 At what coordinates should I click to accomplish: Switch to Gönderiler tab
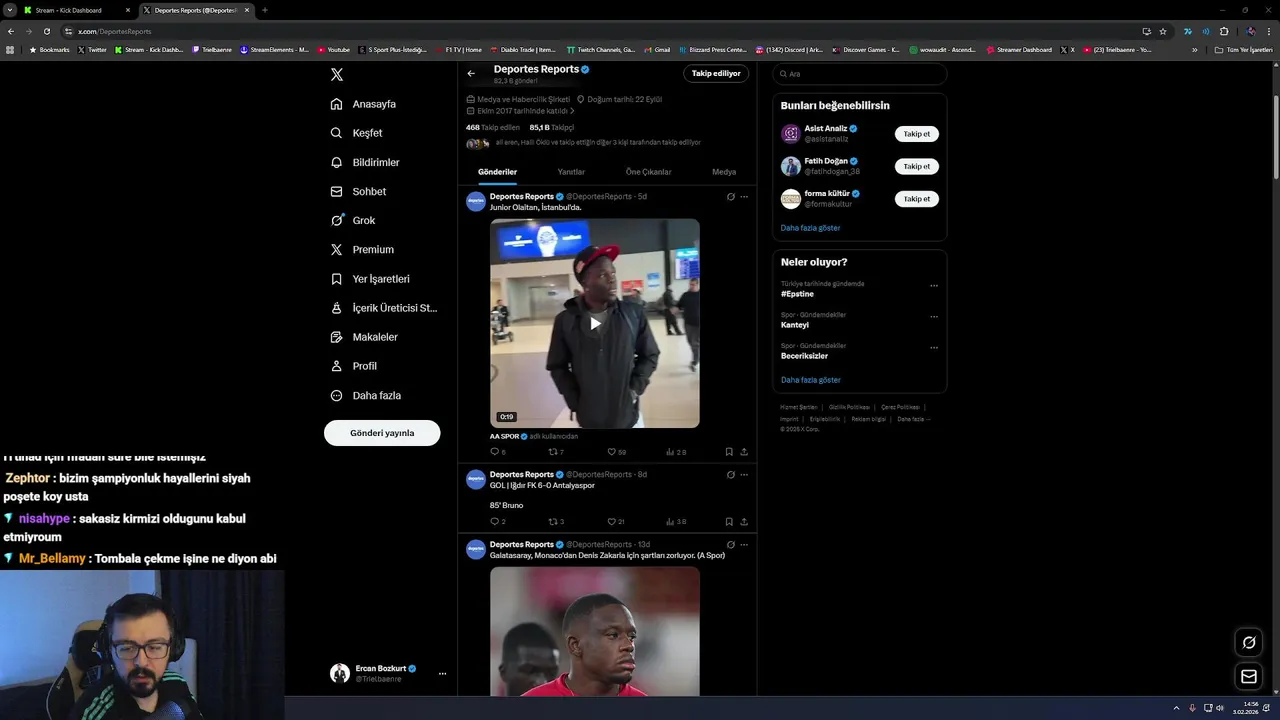(x=497, y=172)
